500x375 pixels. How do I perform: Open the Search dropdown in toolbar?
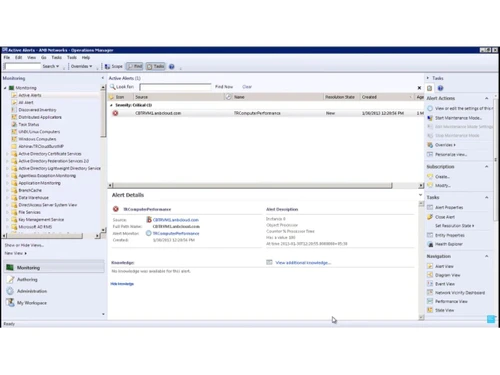tap(51, 66)
